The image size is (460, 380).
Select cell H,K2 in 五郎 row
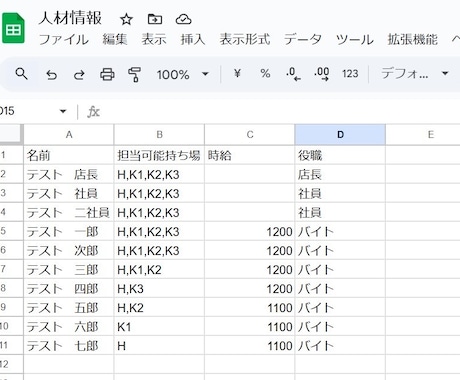[159, 307]
